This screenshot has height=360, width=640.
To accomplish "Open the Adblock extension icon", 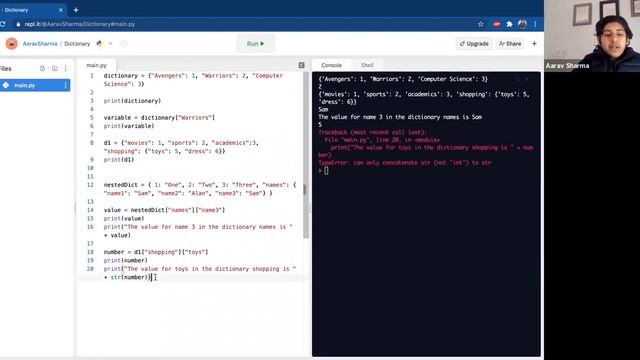I will point(496,24).
